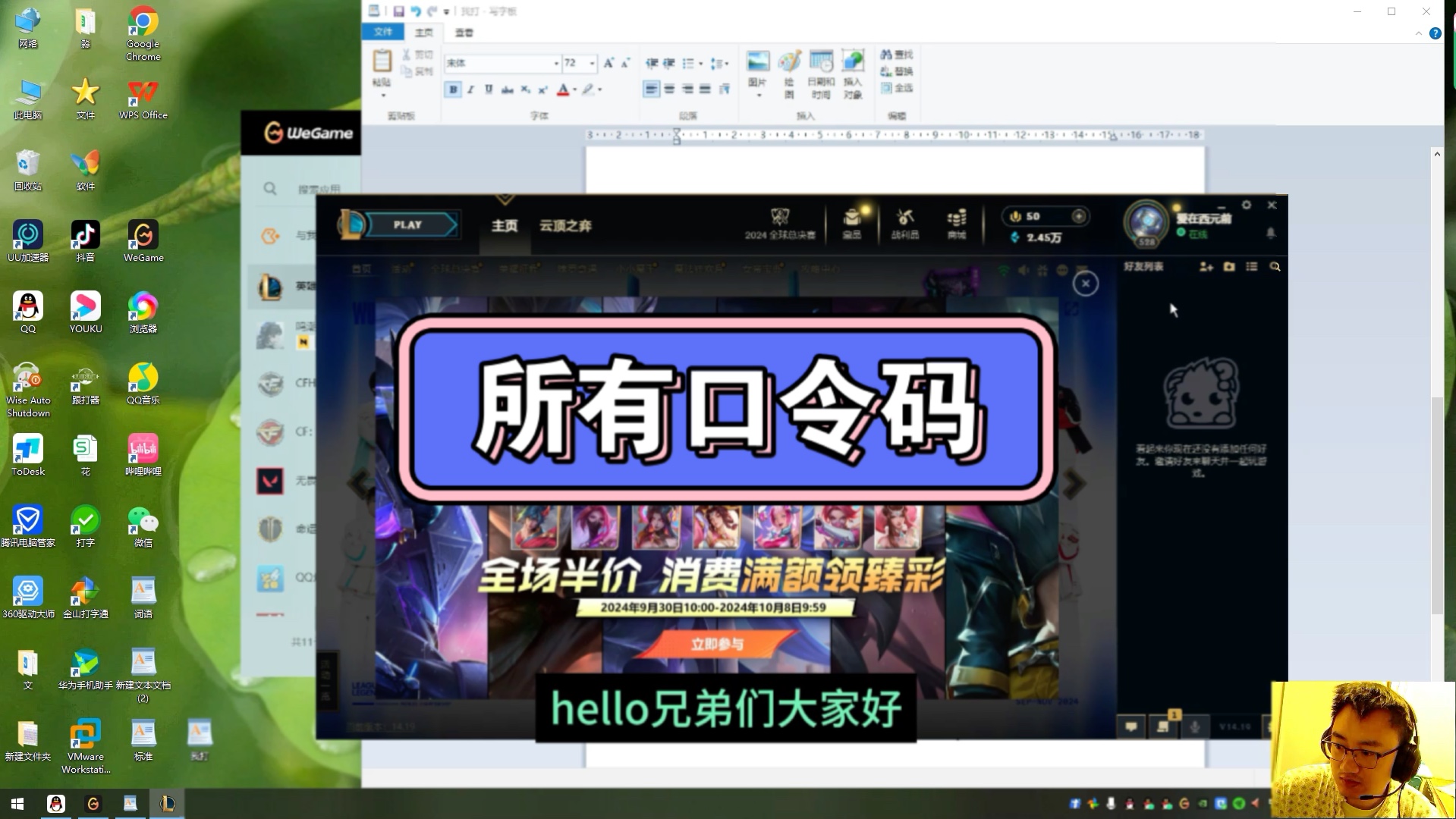Expand the font color dropdown arrow
The width and height of the screenshot is (1456, 819).
575,89
